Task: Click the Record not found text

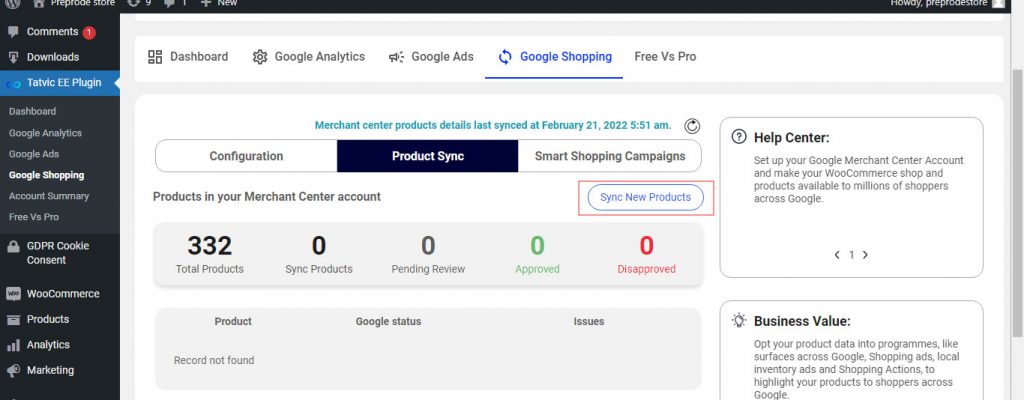Action: click(214, 360)
